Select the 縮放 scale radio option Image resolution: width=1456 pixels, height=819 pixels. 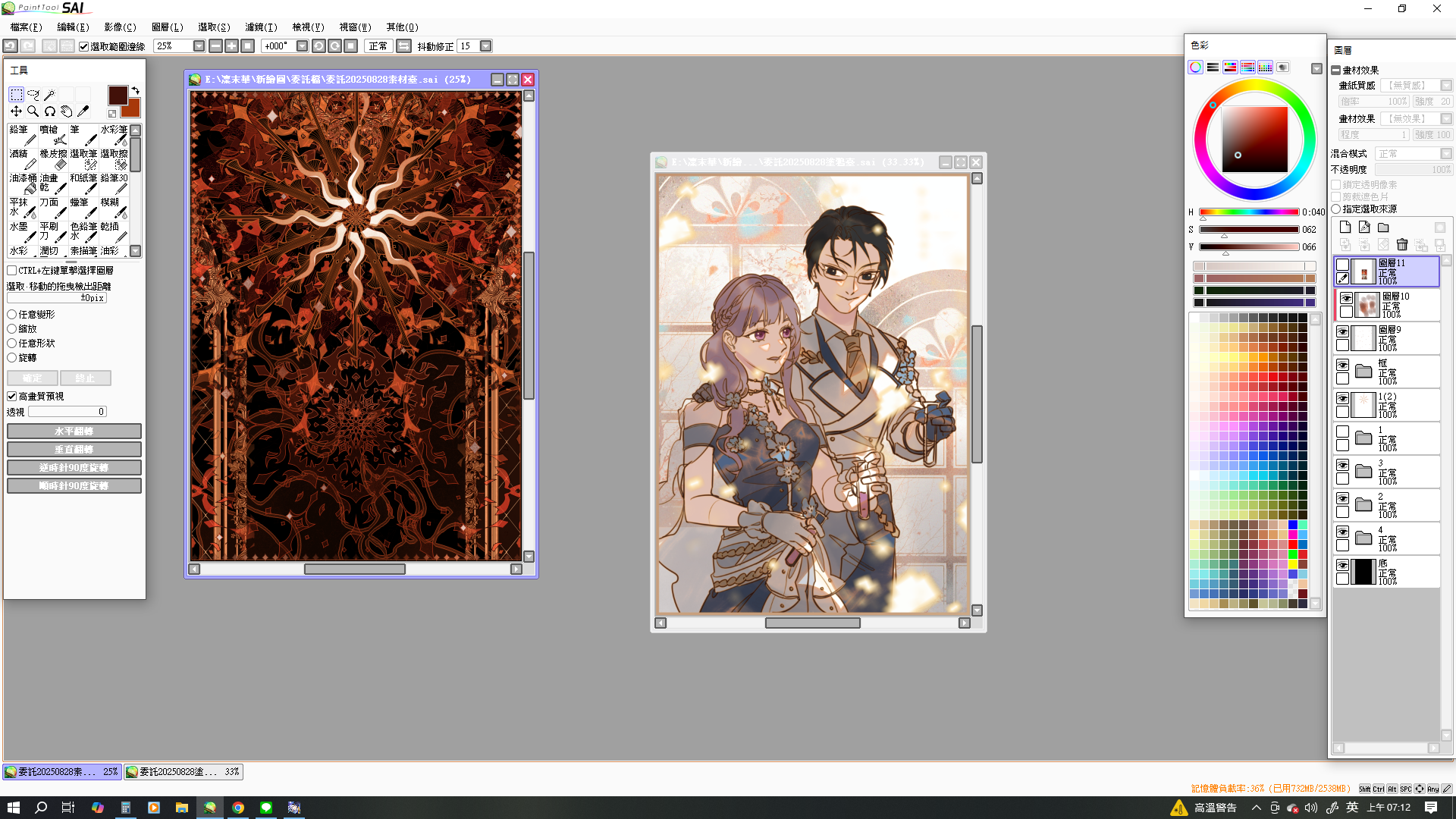click(x=12, y=328)
